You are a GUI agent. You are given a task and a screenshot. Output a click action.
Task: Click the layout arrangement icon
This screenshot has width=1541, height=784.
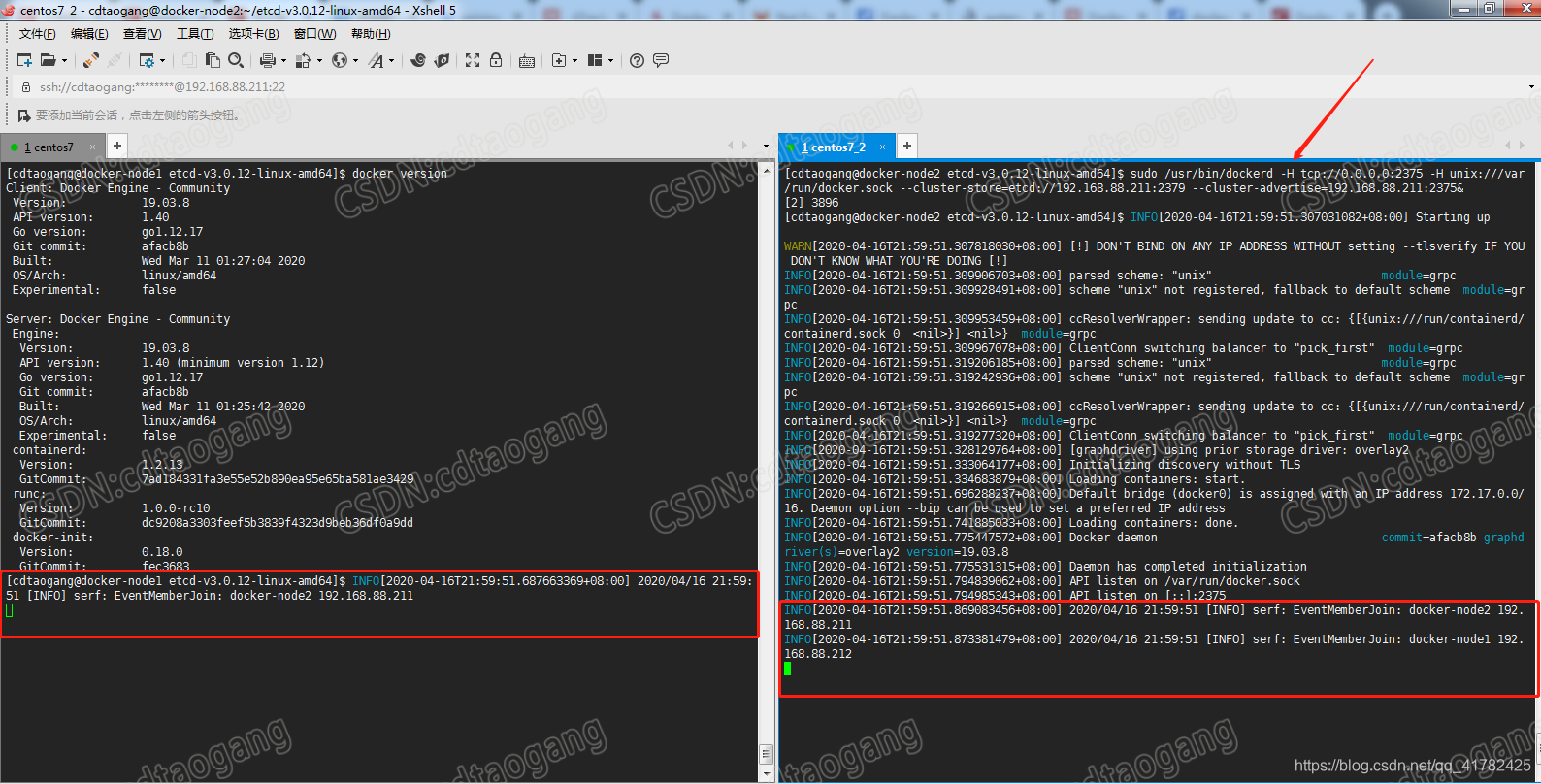tap(595, 60)
